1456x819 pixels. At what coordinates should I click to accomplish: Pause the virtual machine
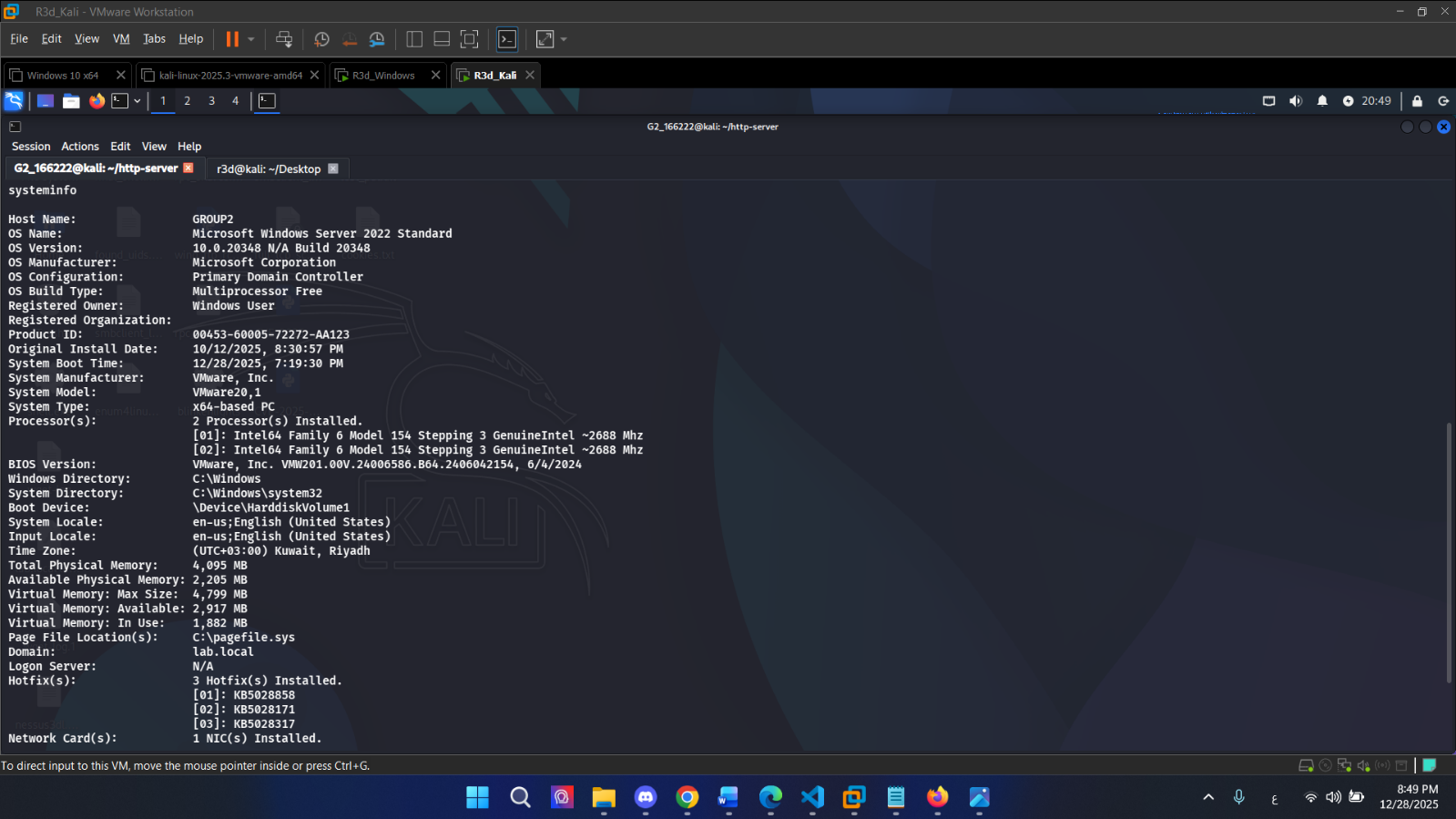pos(232,39)
